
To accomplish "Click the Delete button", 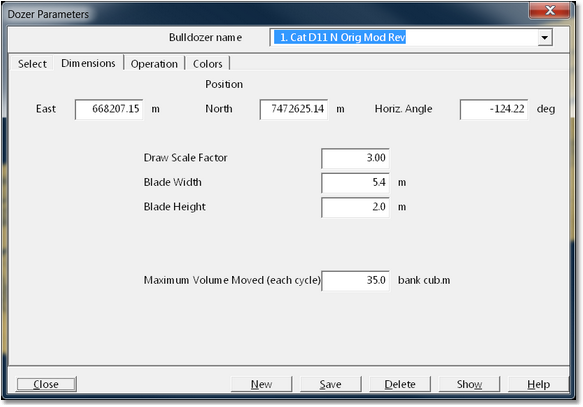I will (400, 384).
